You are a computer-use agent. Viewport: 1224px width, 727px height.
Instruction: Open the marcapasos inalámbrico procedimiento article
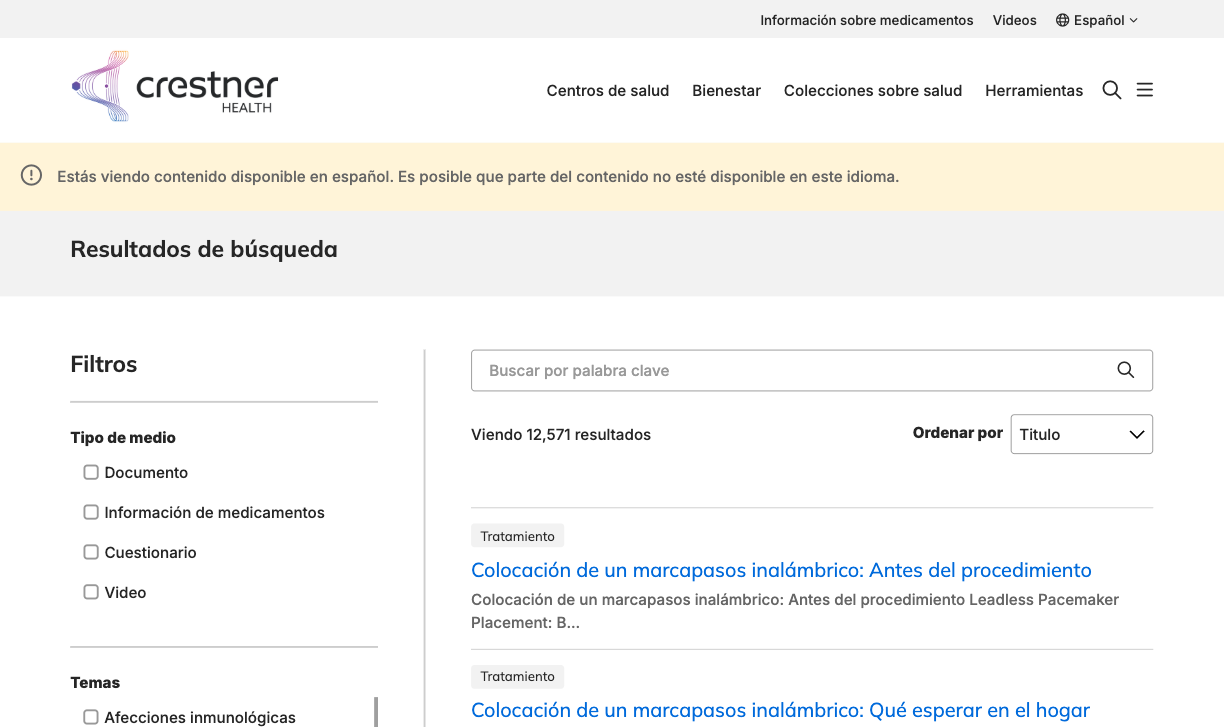781,570
